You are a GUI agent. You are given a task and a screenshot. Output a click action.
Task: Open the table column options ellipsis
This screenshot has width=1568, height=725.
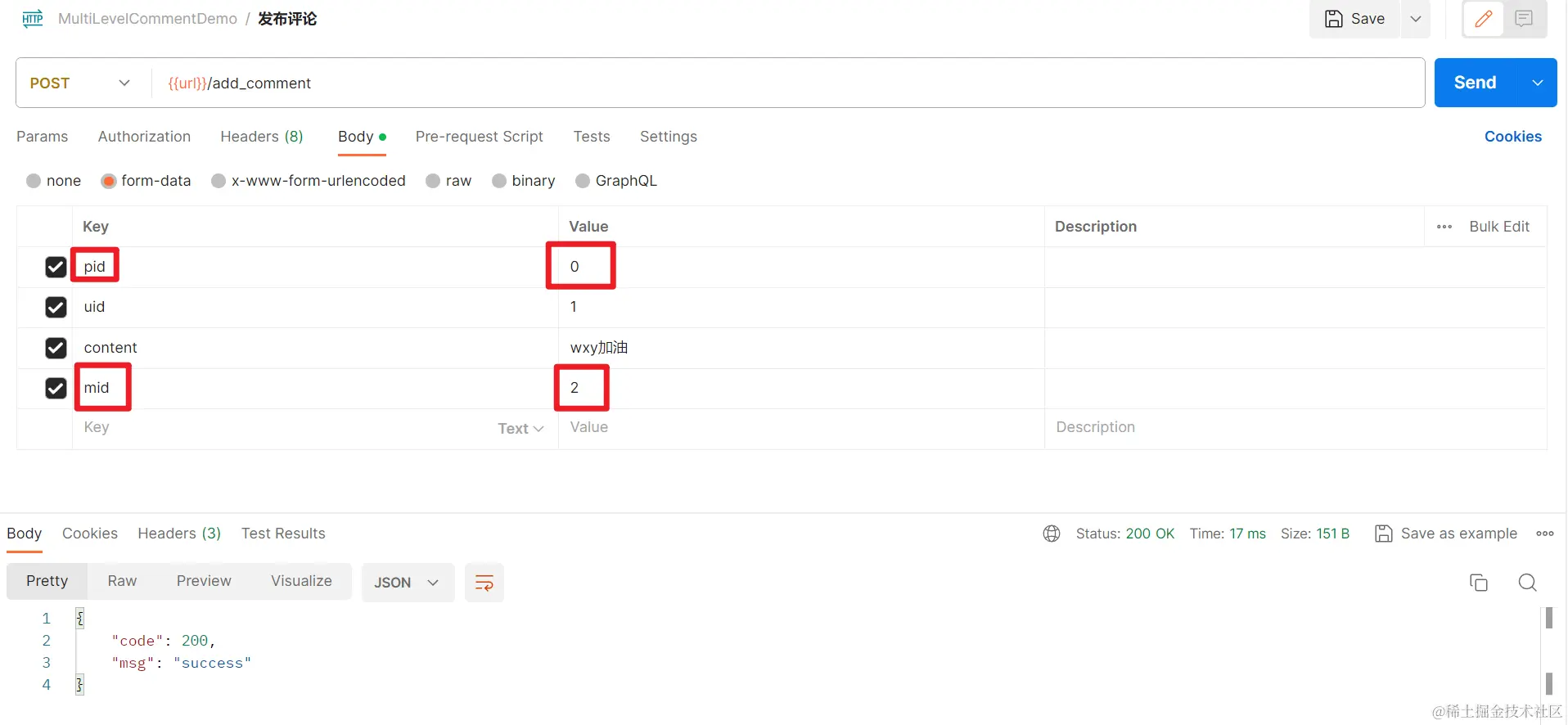point(1444,227)
